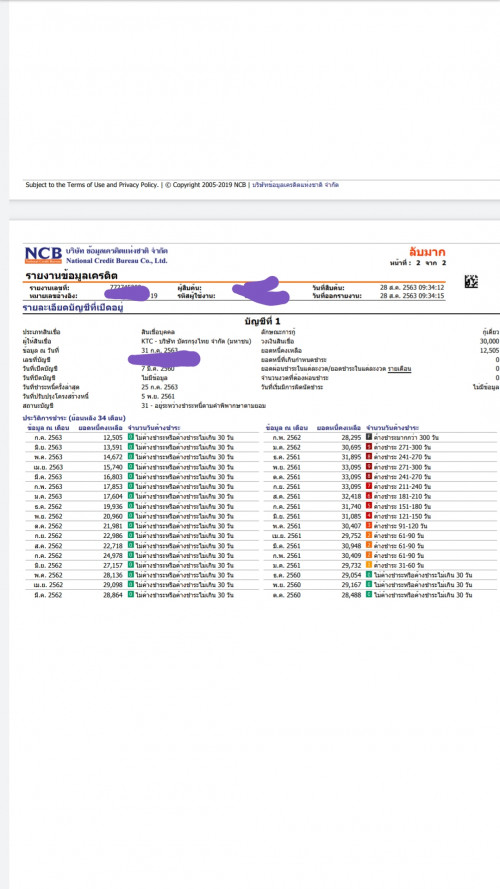Click the green status box on the 19,936 row
The width and height of the screenshot is (500, 889).
(x=130, y=506)
